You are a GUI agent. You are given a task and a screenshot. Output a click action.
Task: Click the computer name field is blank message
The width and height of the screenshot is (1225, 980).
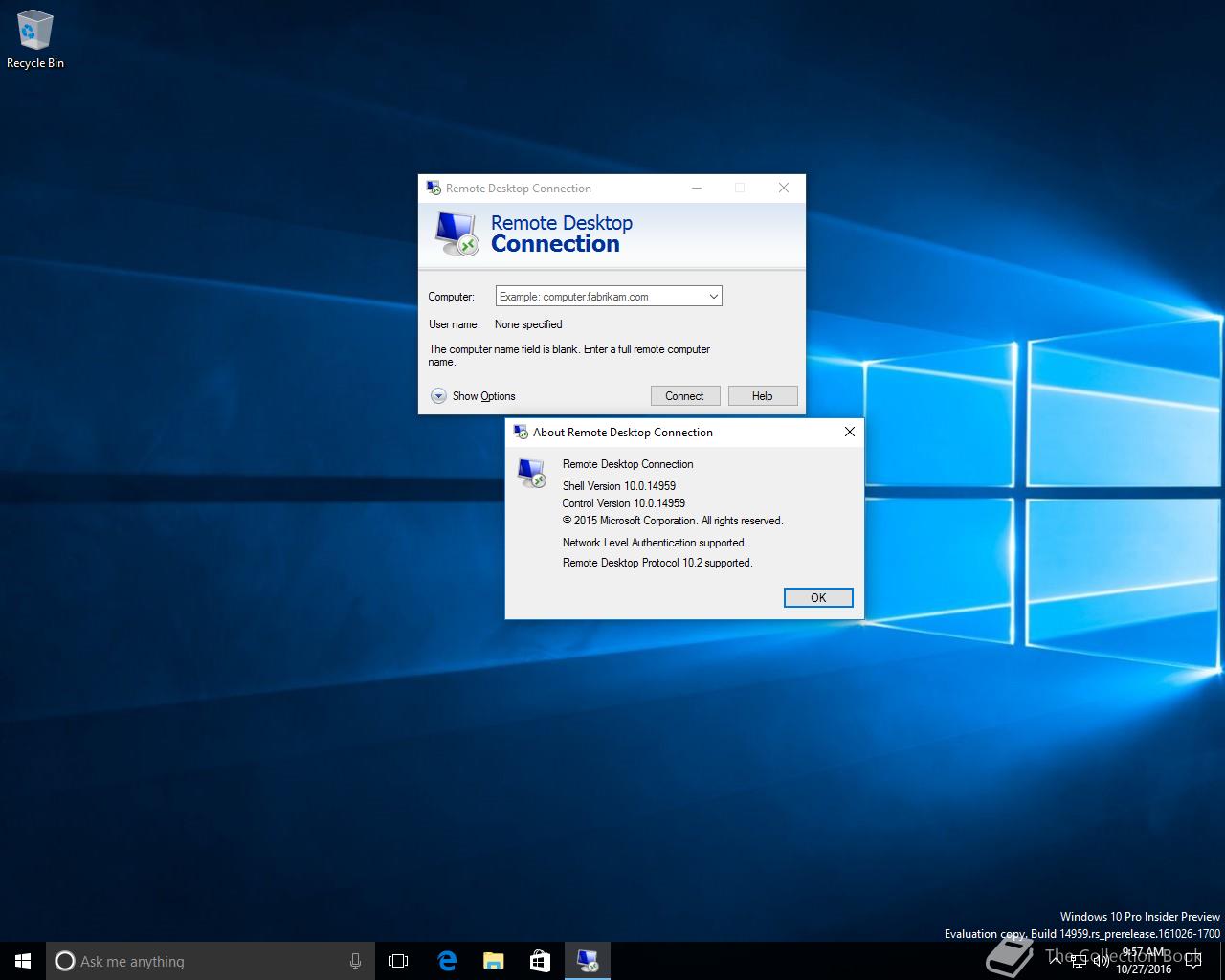569,355
